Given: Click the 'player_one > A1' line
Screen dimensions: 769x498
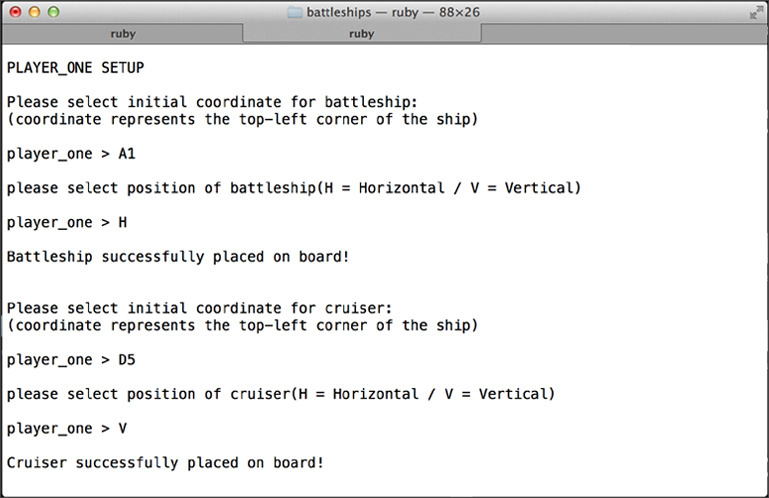Looking at the screenshot, I should (71, 154).
